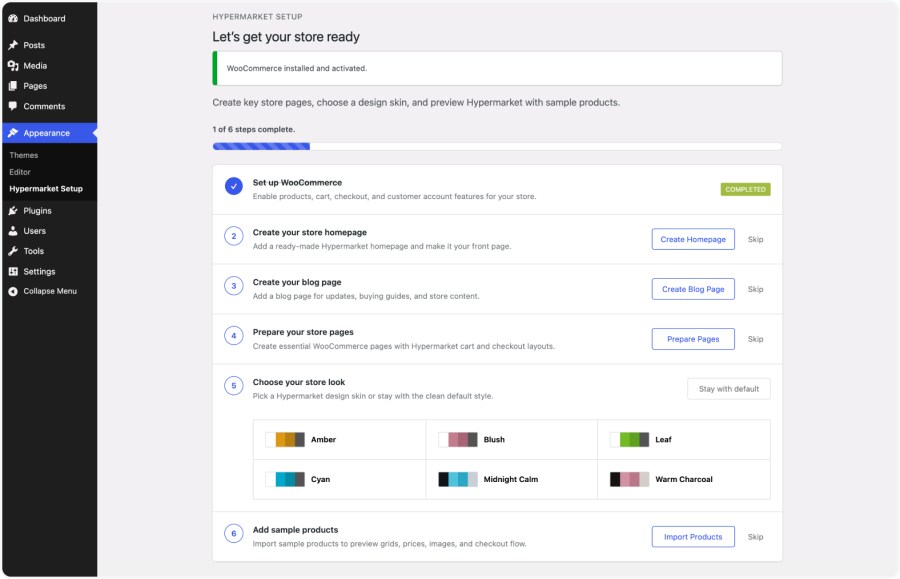Click the Settings sliders icon
The image size is (900, 579).
click(x=13, y=271)
